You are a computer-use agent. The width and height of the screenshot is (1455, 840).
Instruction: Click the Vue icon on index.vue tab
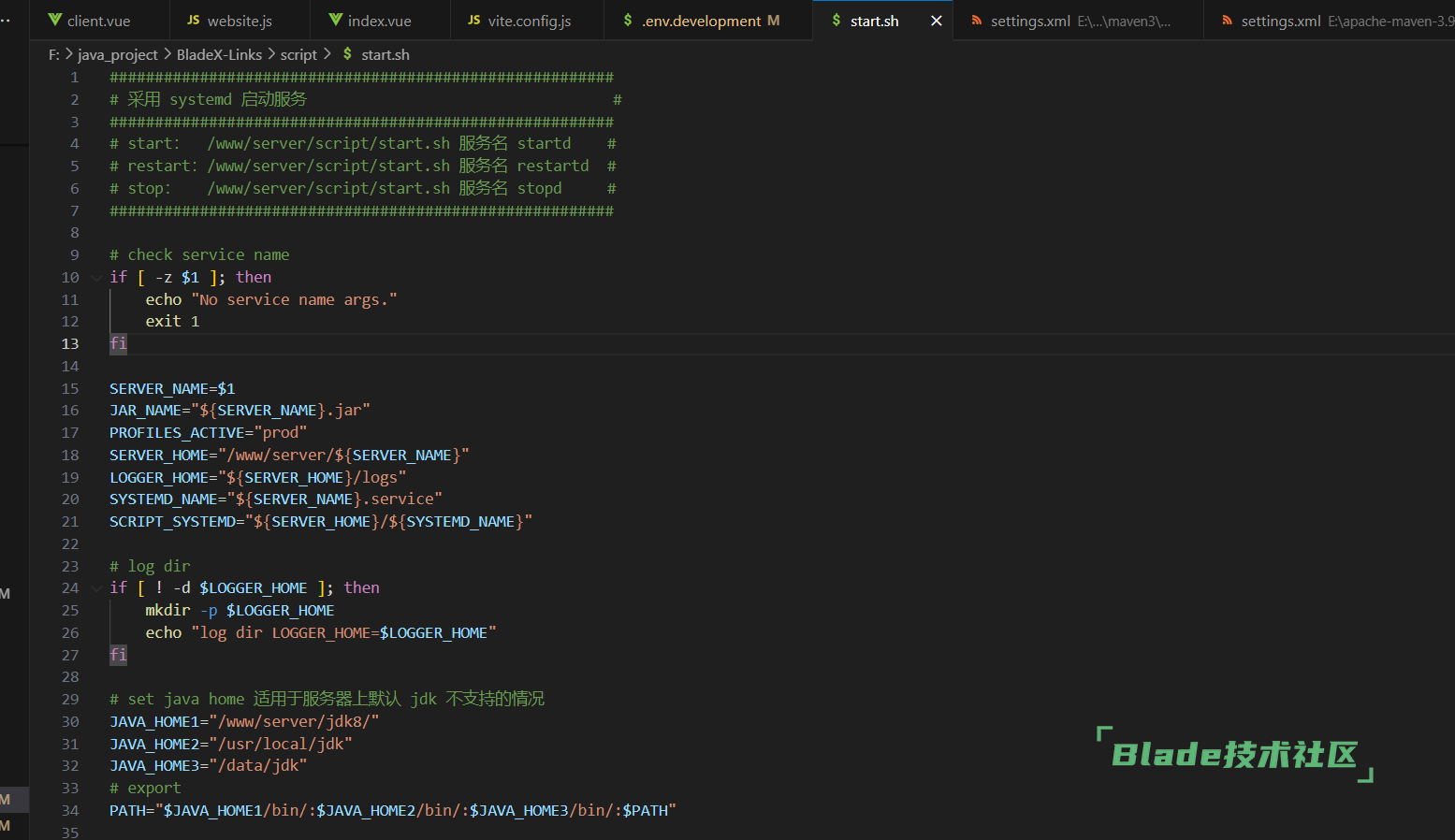pos(335,20)
